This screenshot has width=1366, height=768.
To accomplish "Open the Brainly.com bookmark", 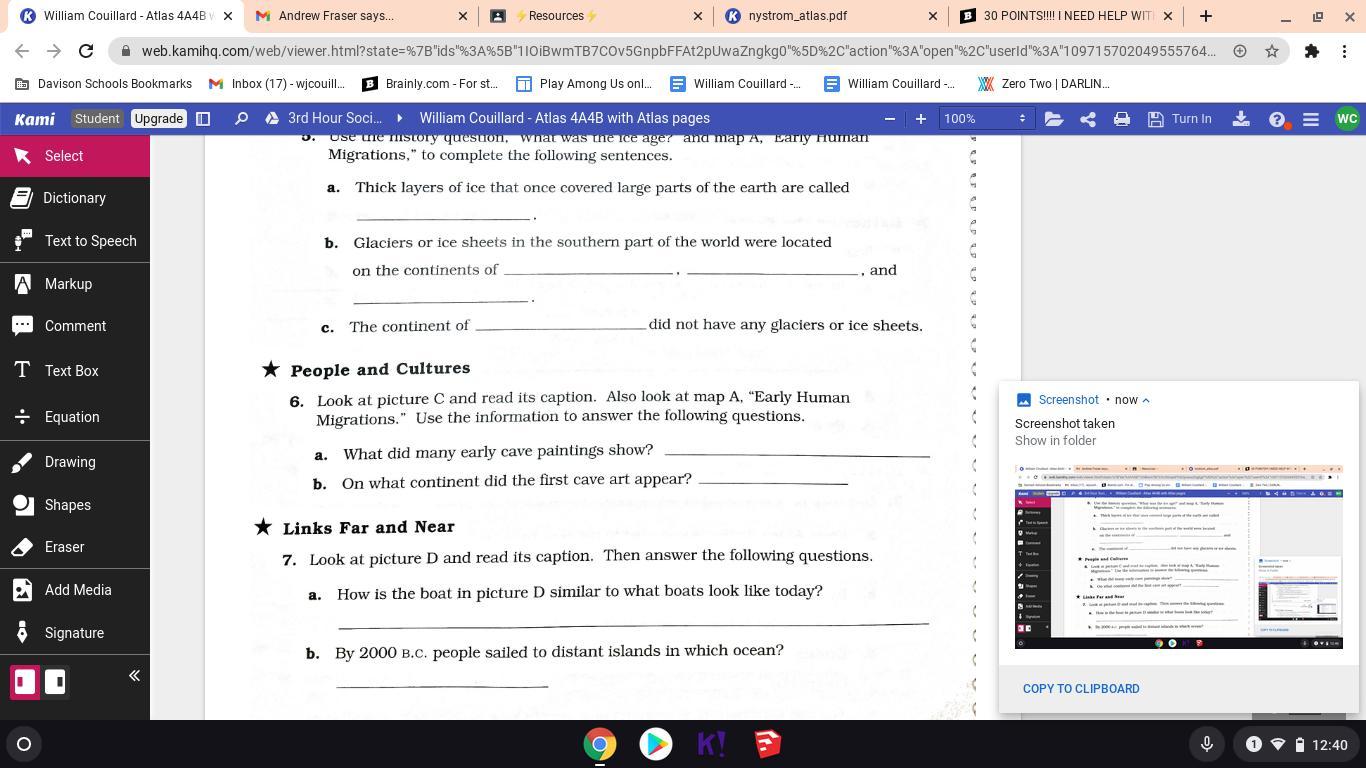I will 430,84.
